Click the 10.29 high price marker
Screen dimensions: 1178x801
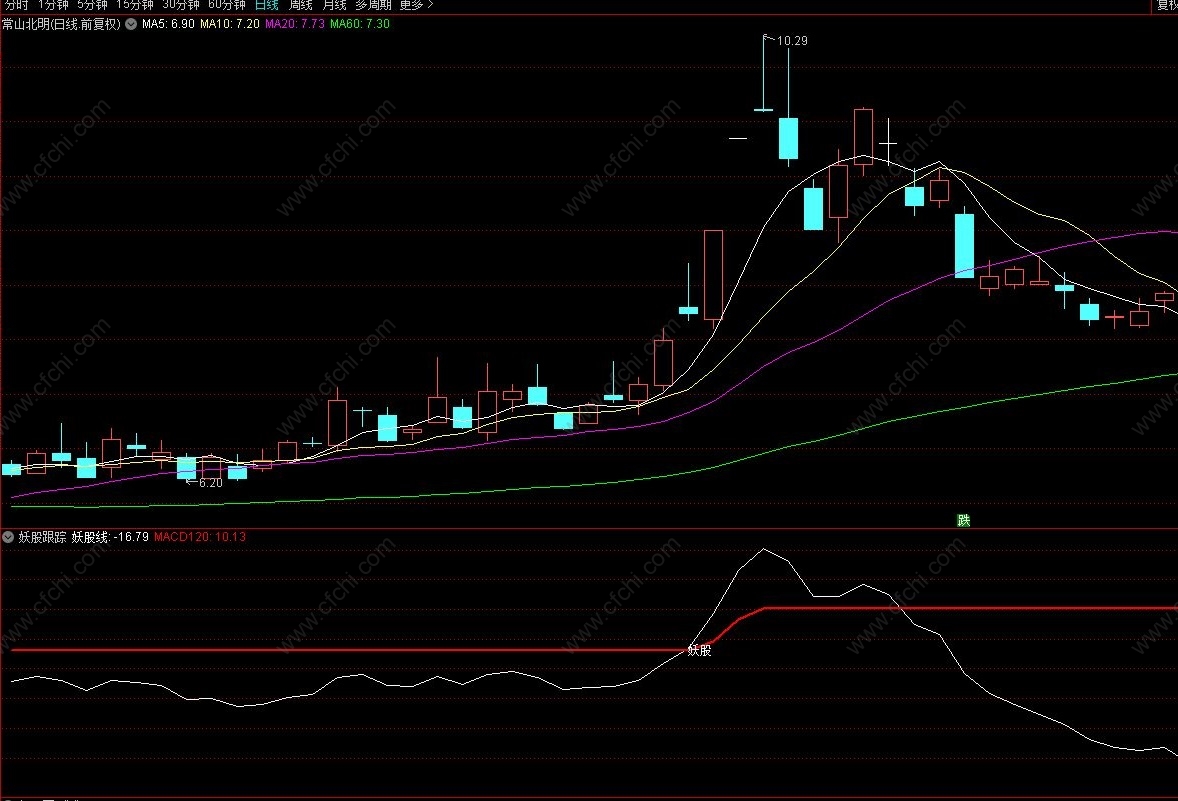pyautogui.click(x=792, y=41)
